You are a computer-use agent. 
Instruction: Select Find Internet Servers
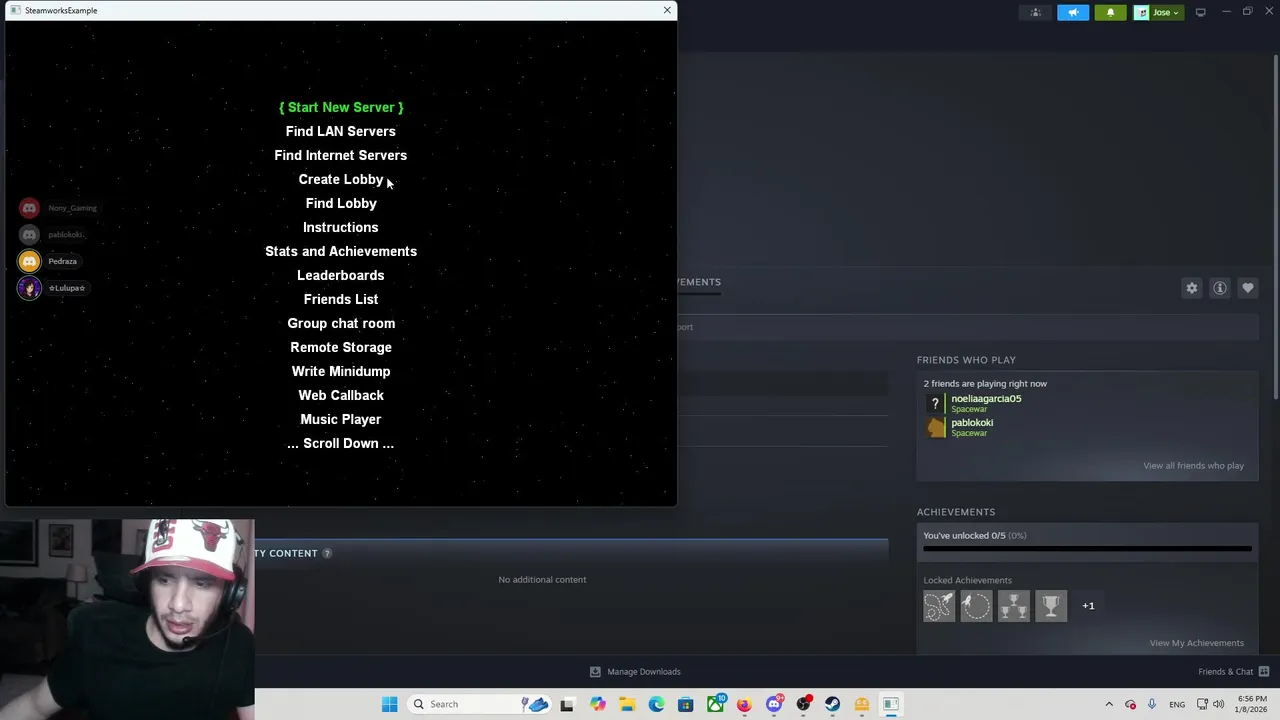pyautogui.click(x=341, y=155)
